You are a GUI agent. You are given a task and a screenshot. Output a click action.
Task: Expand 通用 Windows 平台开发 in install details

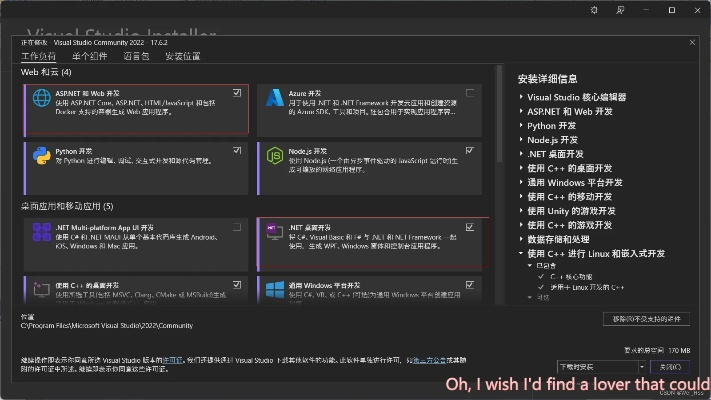tap(521, 182)
